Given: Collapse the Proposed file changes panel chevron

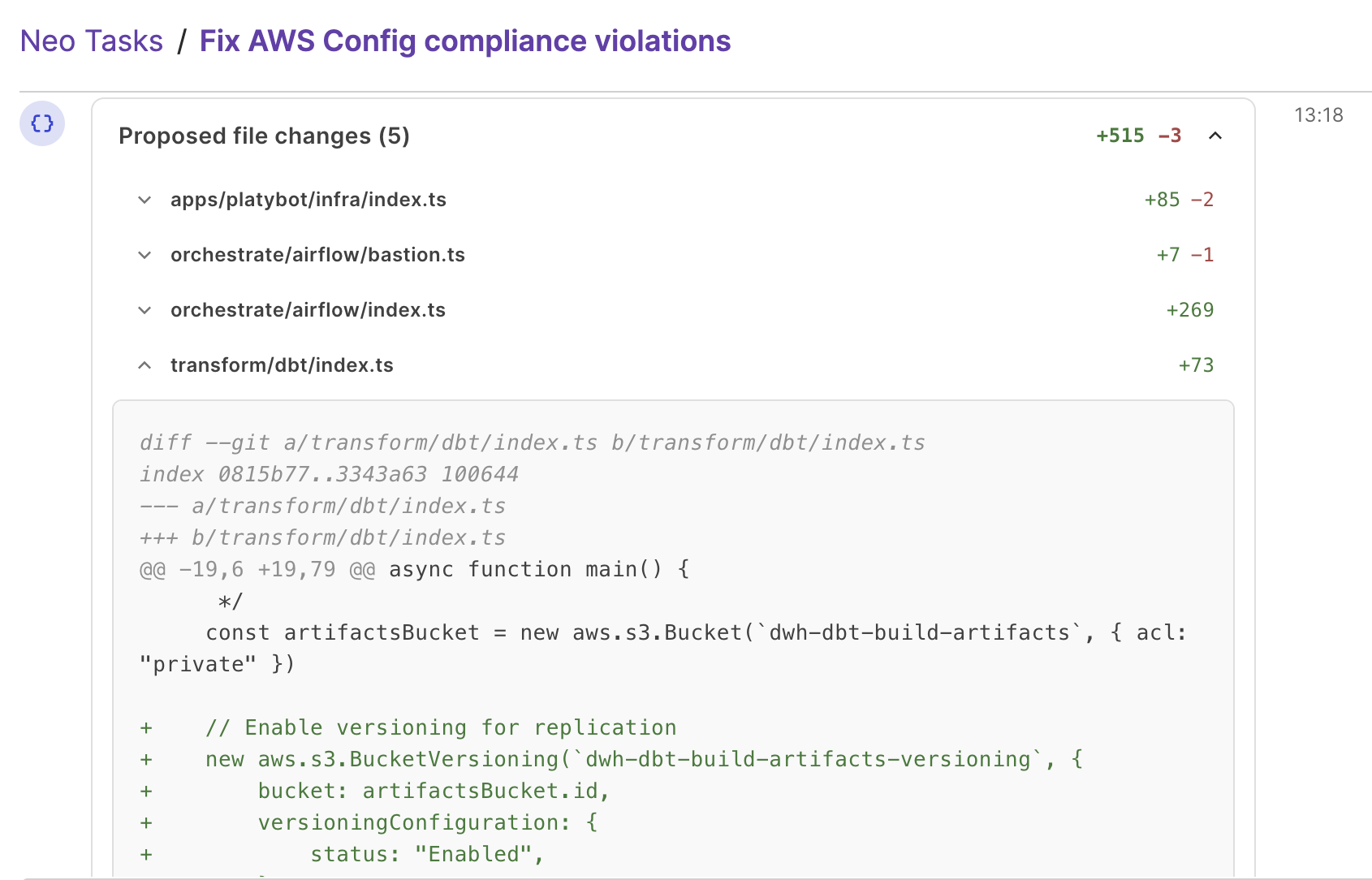Looking at the screenshot, I should pyautogui.click(x=1215, y=136).
